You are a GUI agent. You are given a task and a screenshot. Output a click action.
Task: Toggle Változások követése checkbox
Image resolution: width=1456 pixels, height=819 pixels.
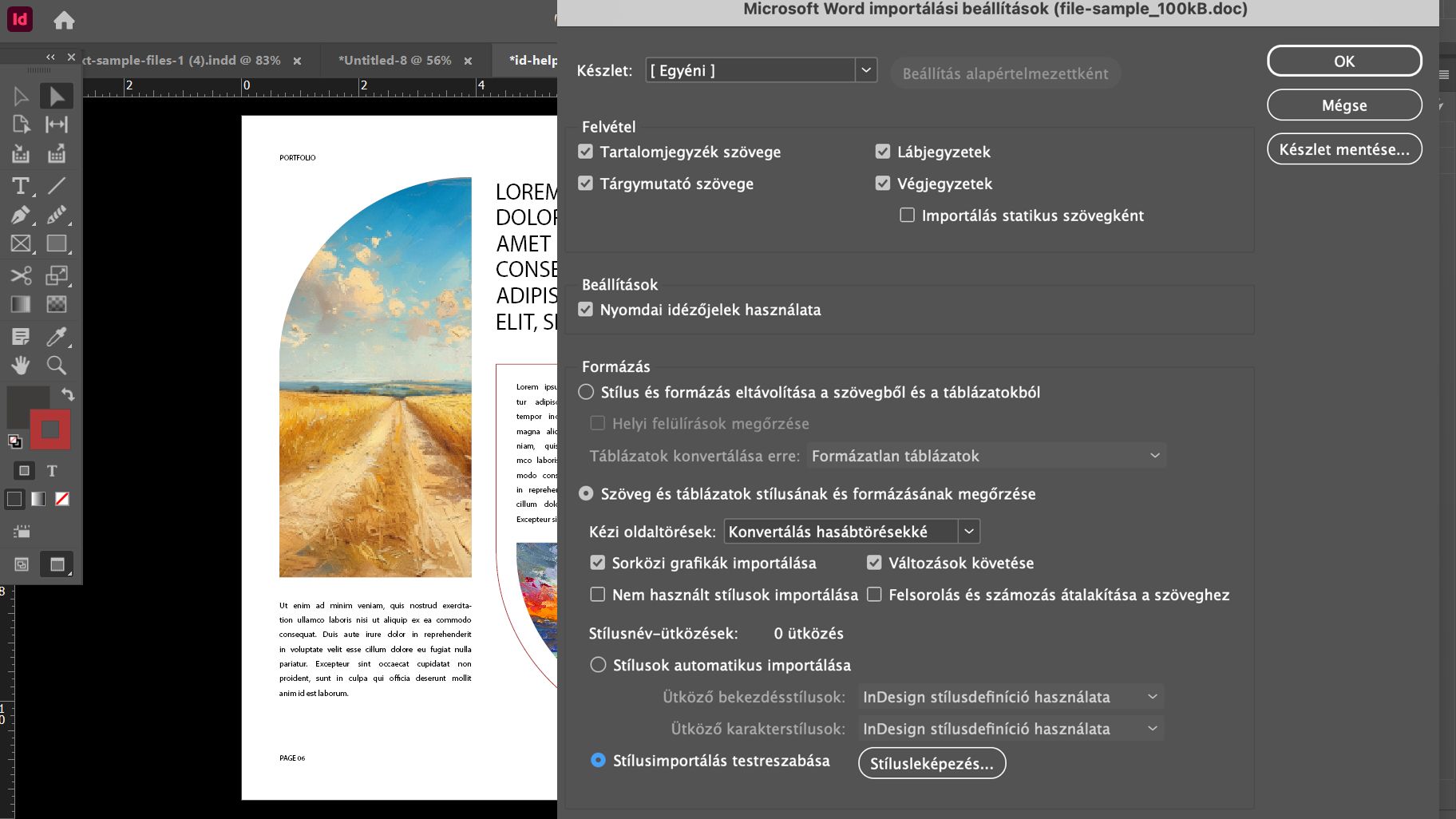pos(875,563)
